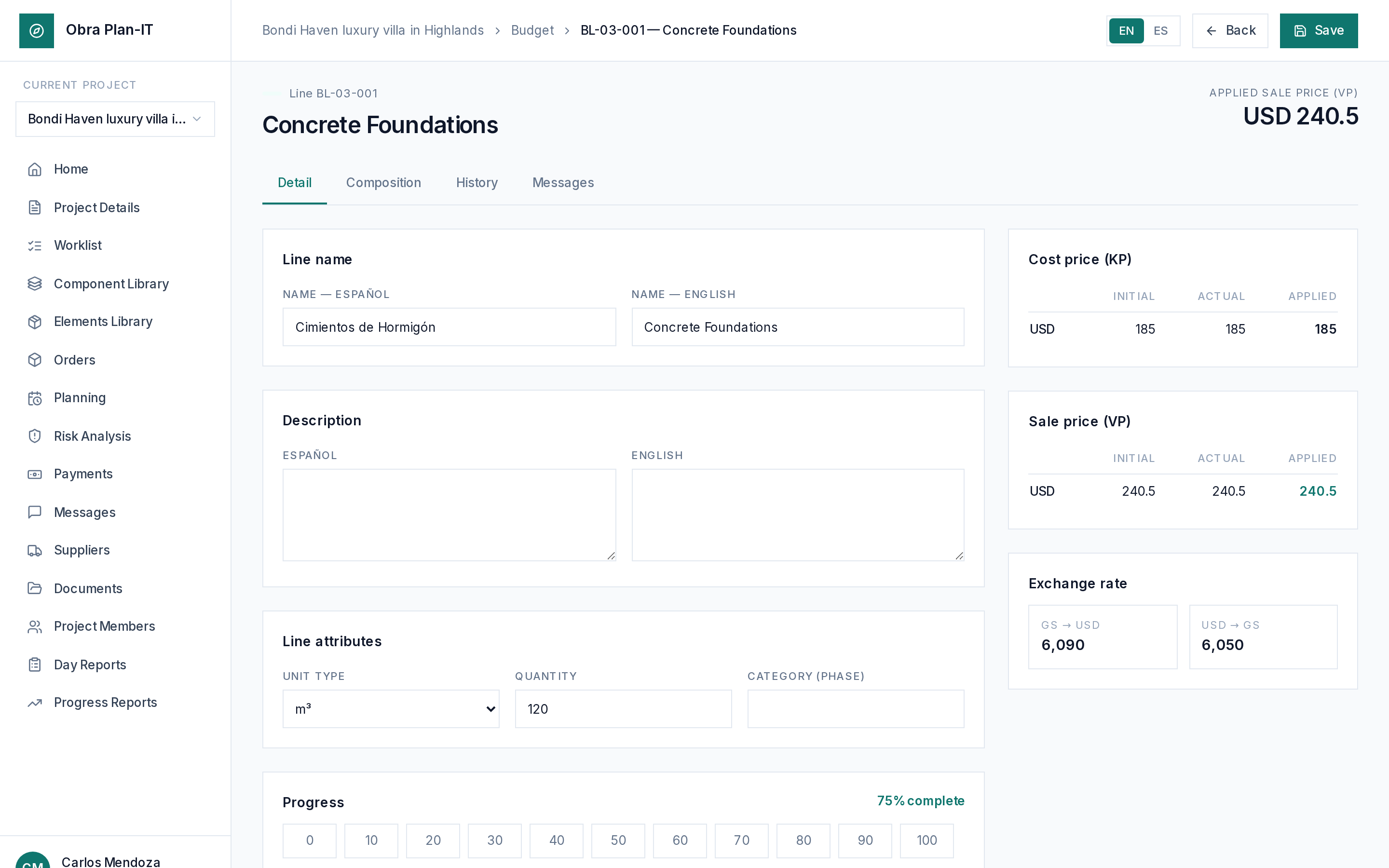
Task: Open the Unit Type m³ dropdown
Action: pyautogui.click(x=391, y=709)
